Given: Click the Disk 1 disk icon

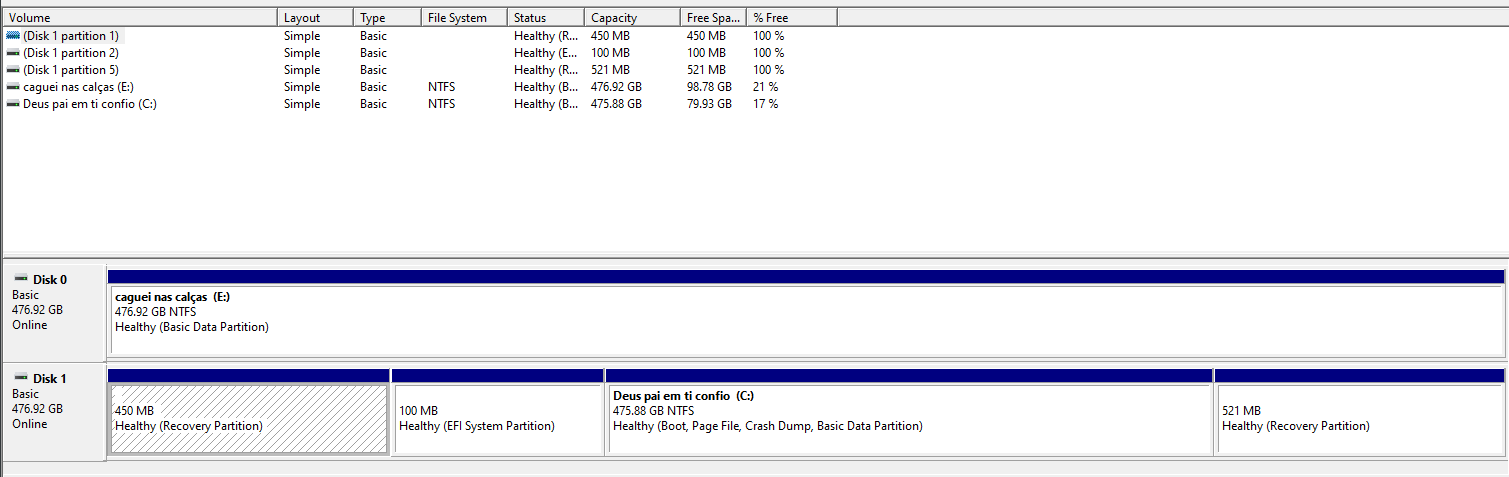Looking at the screenshot, I should (20, 379).
